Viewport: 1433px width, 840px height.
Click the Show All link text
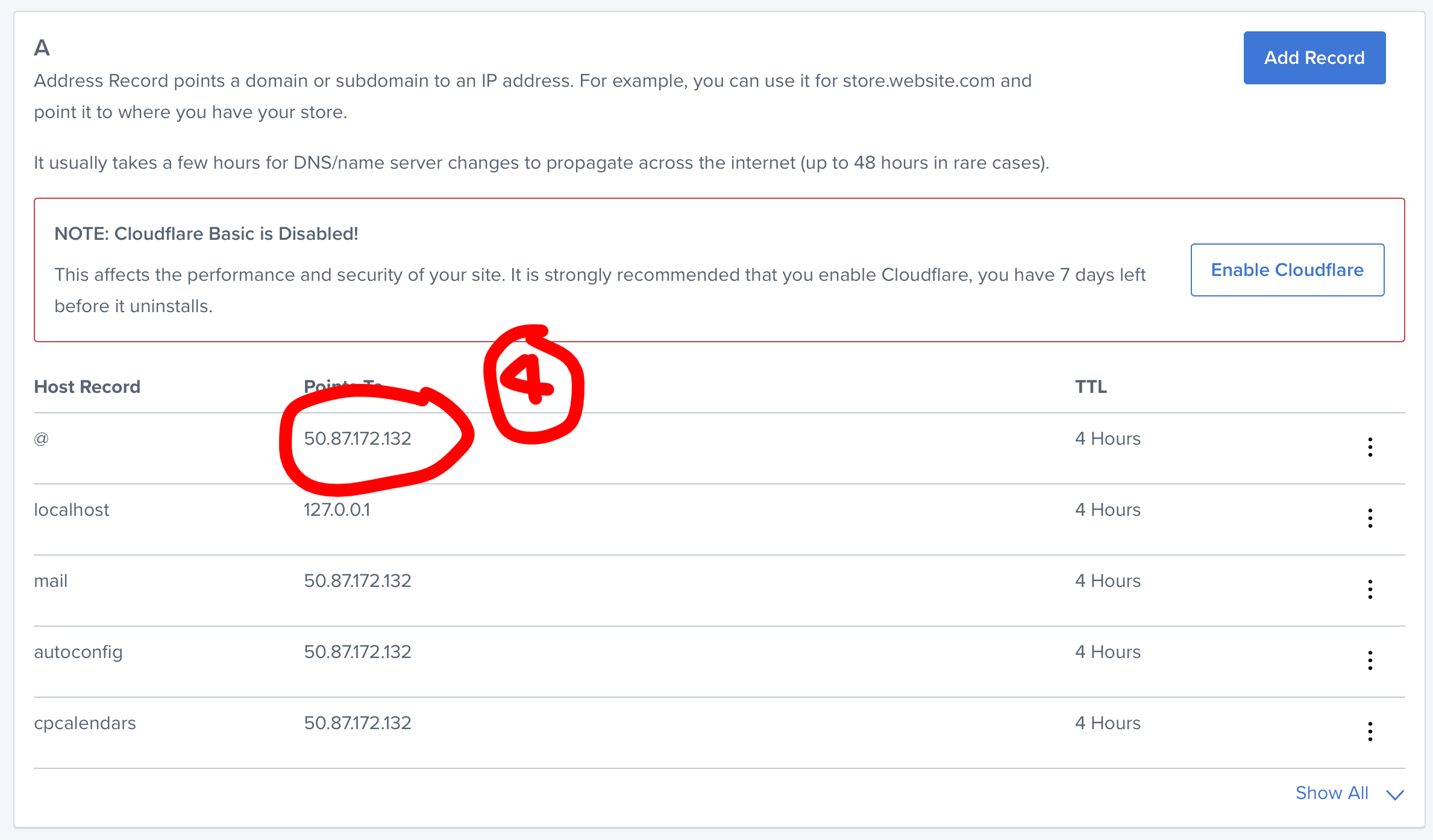[1332, 793]
